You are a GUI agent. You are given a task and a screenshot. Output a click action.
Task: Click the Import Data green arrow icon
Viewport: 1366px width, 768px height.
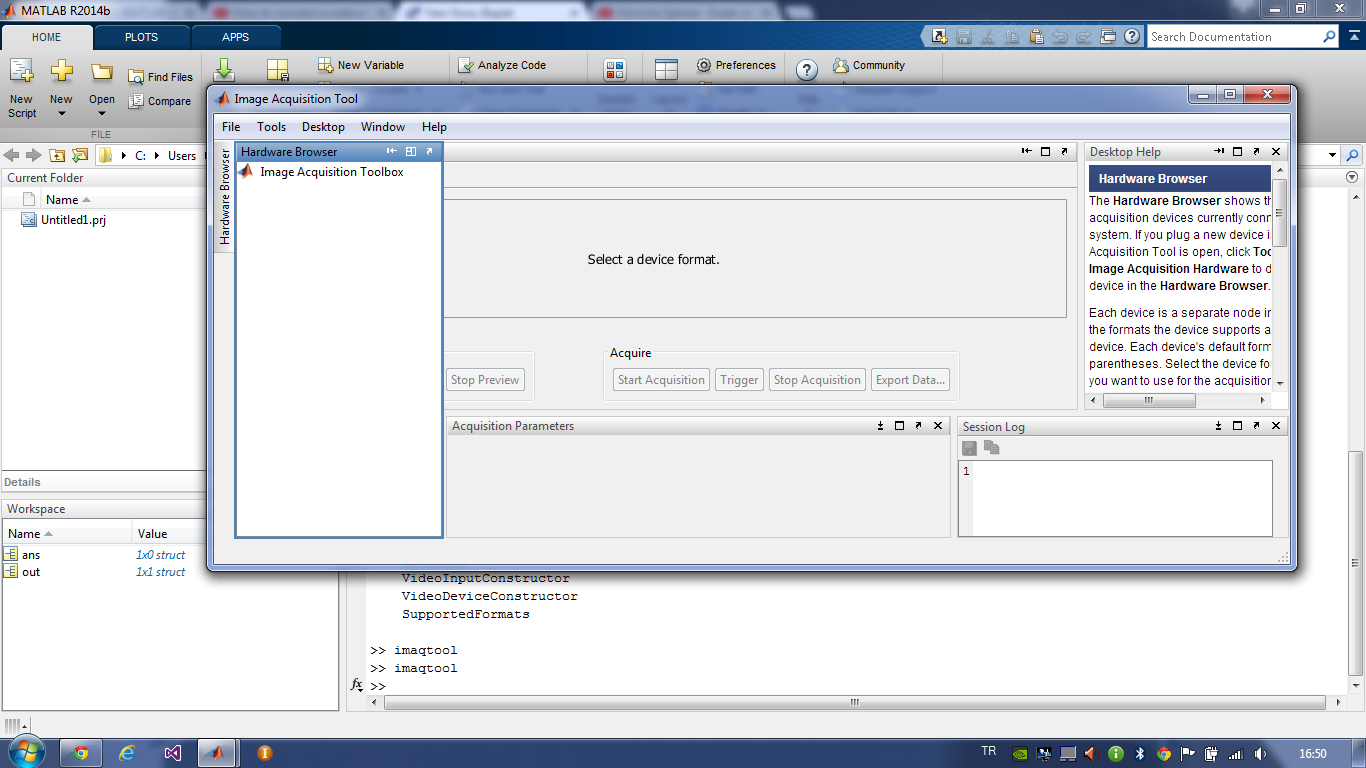coord(224,70)
